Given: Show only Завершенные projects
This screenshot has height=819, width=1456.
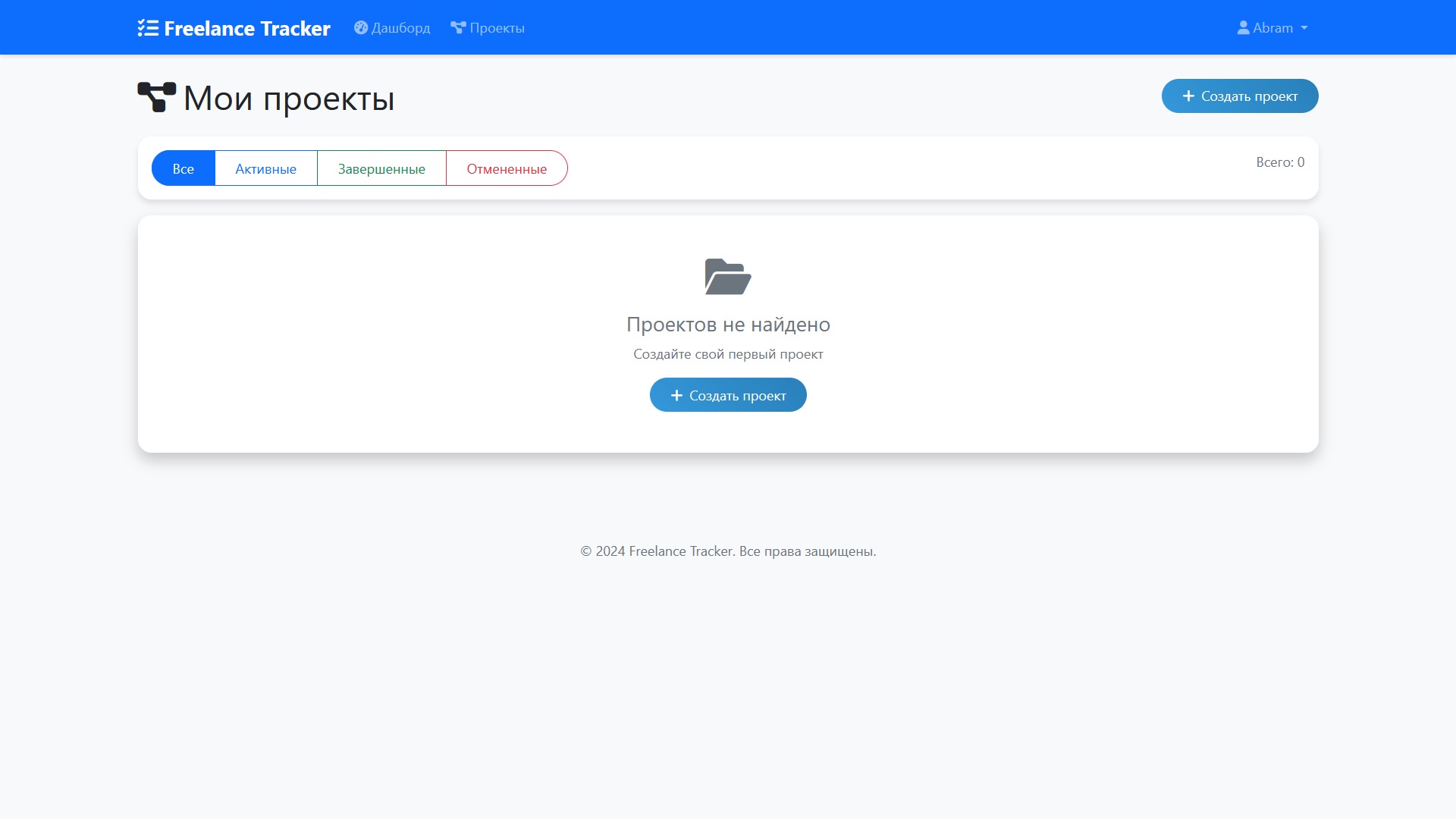Looking at the screenshot, I should pyautogui.click(x=381, y=168).
